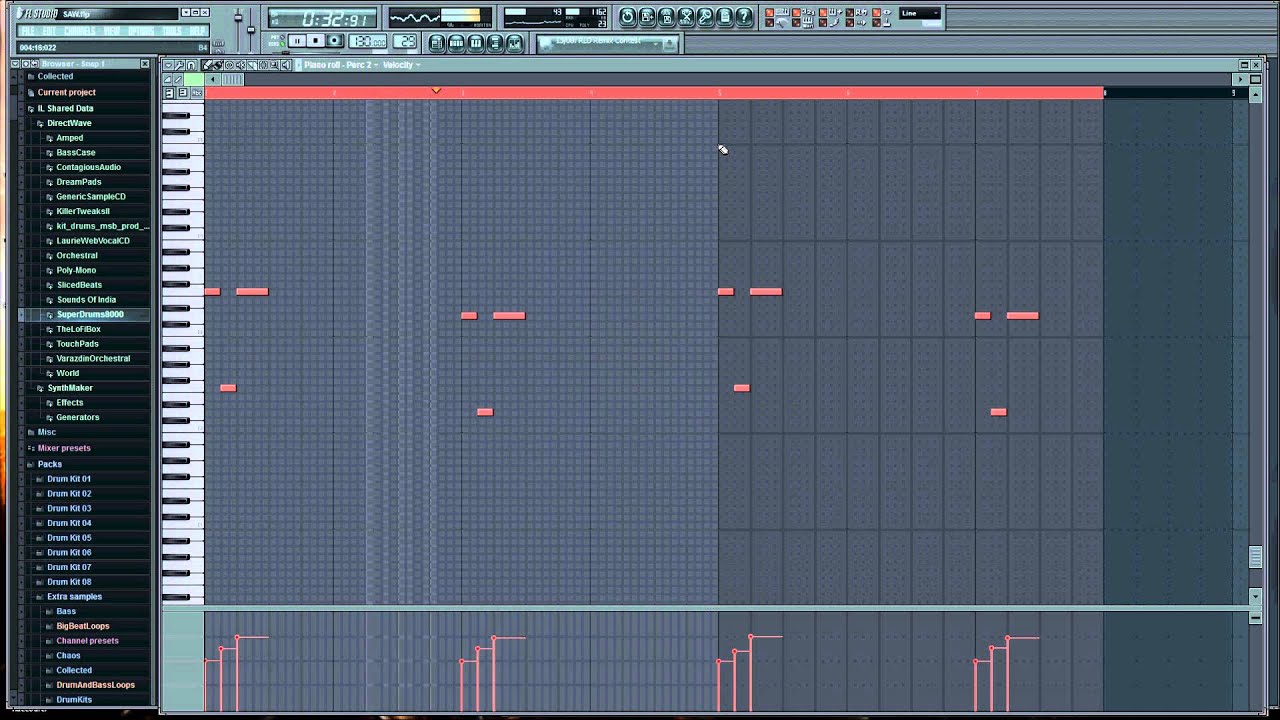Open the FILE menu
This screenshot has height=720, width=1280.
(27, 31)
